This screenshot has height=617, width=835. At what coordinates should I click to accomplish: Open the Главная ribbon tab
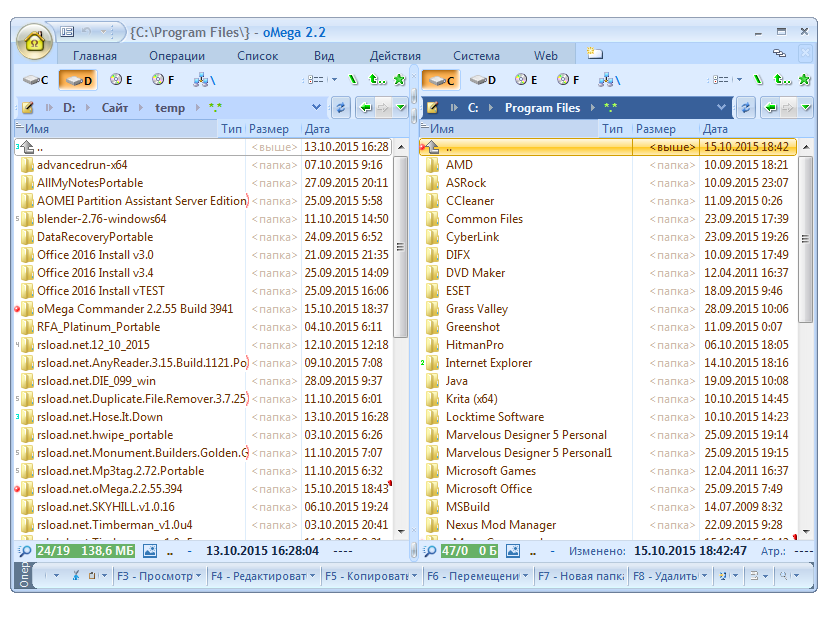click(95, 56)
